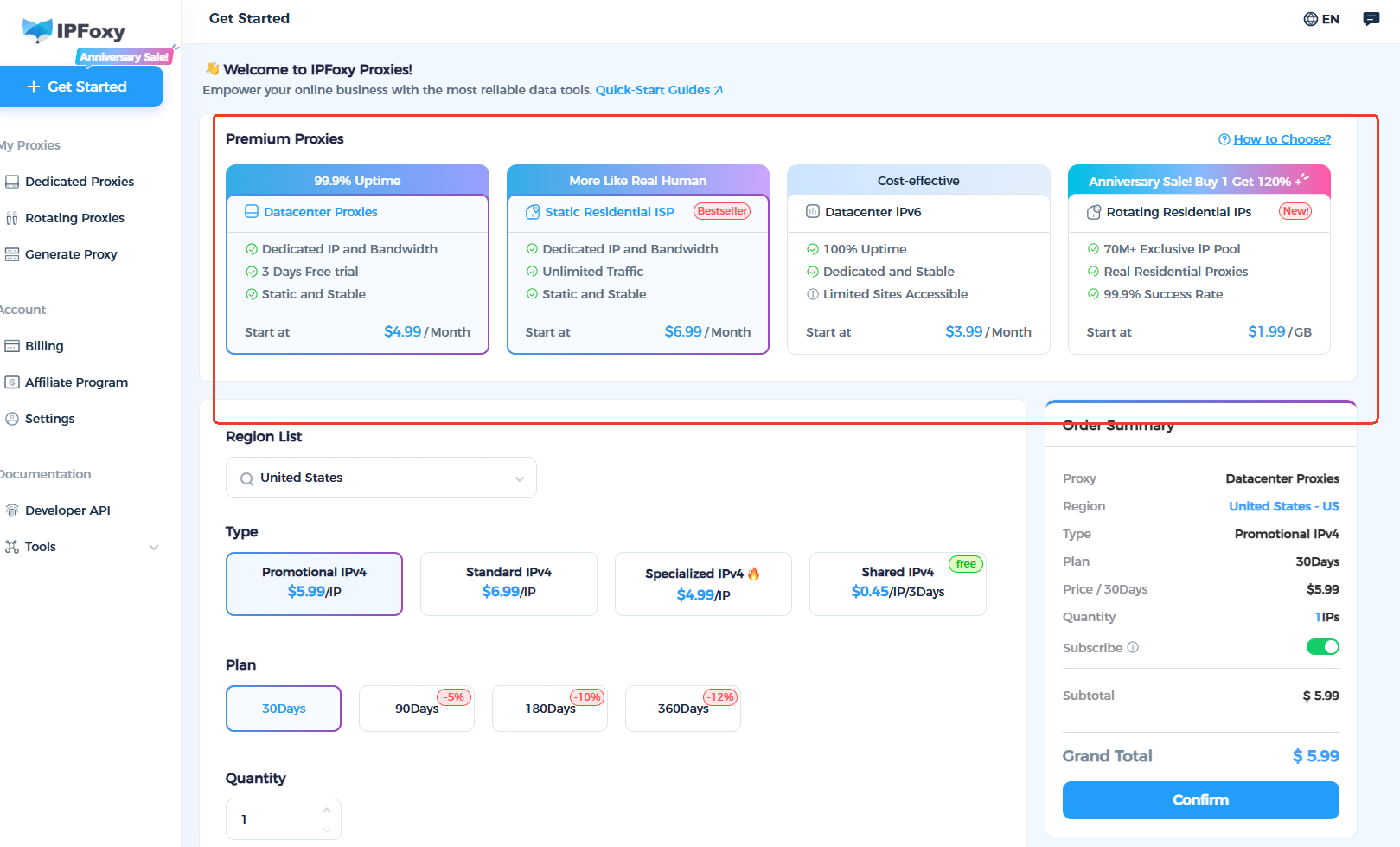Select the Standard IPv4 type option
The image size is (1400, 847).
[x=508, y=583]
